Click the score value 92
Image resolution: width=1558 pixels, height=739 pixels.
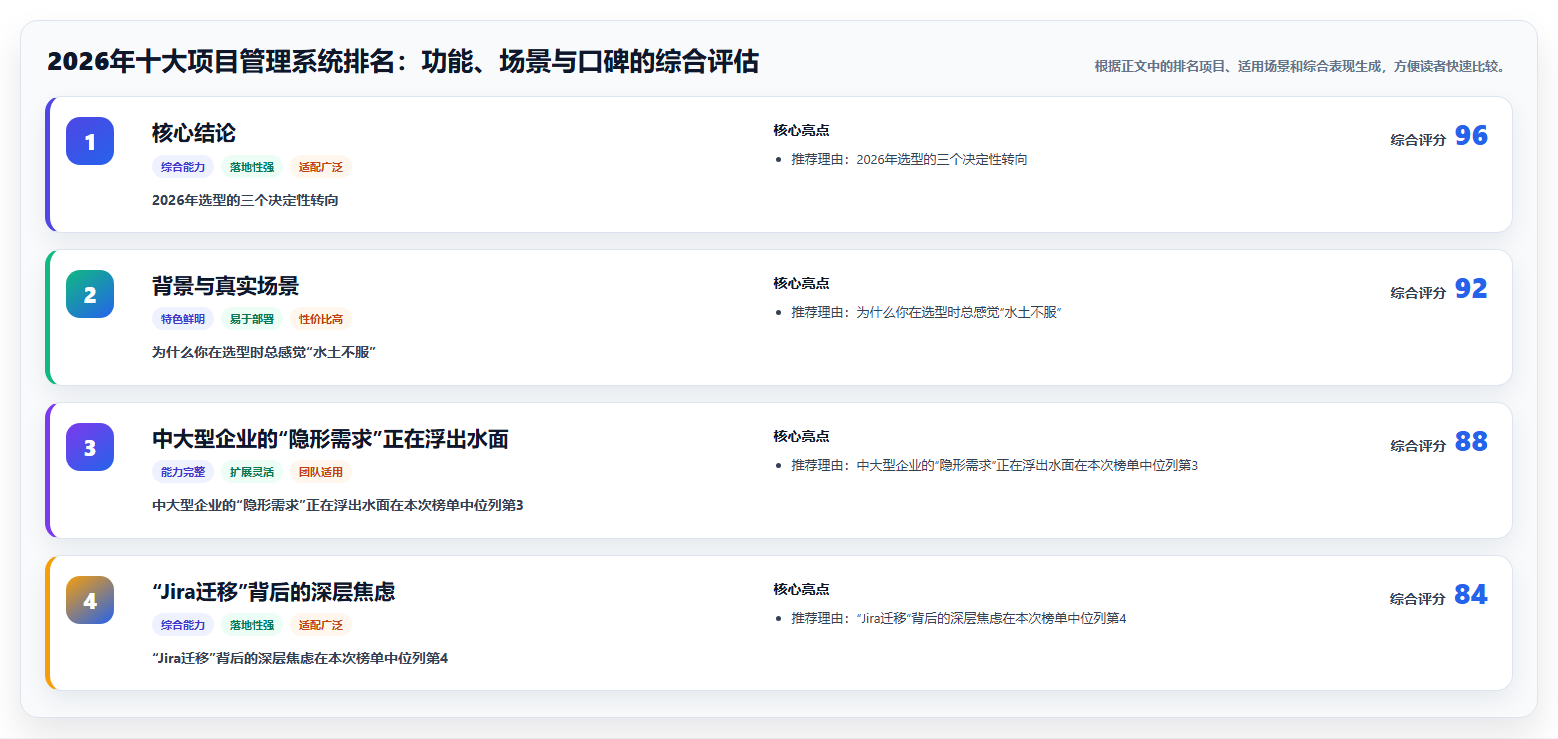click(x=1471, y=289)
